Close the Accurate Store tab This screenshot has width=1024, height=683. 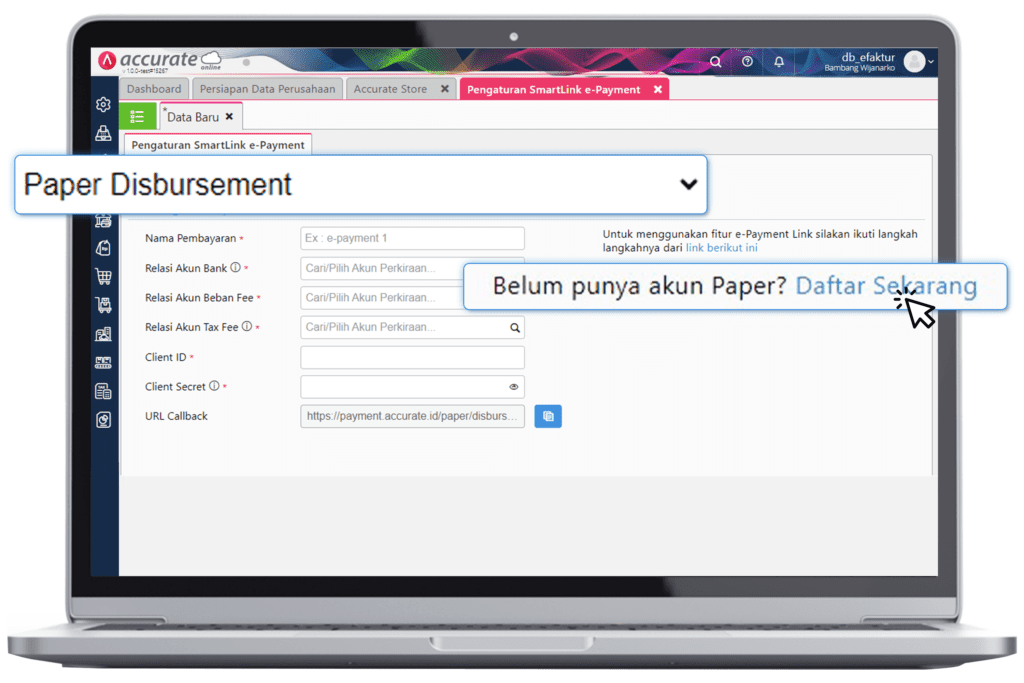[445, 89]
